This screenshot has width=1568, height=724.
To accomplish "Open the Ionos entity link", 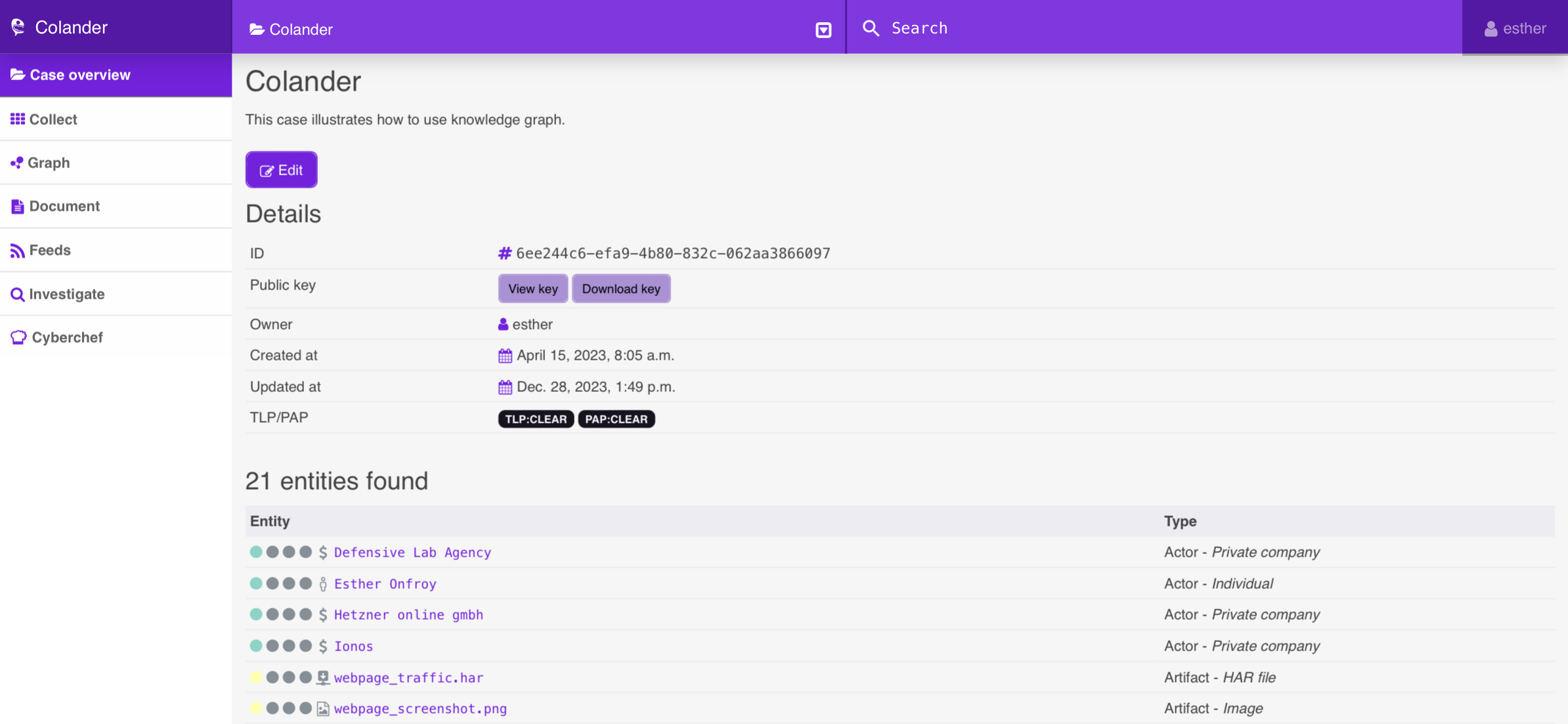I will (x=353, y=646).
